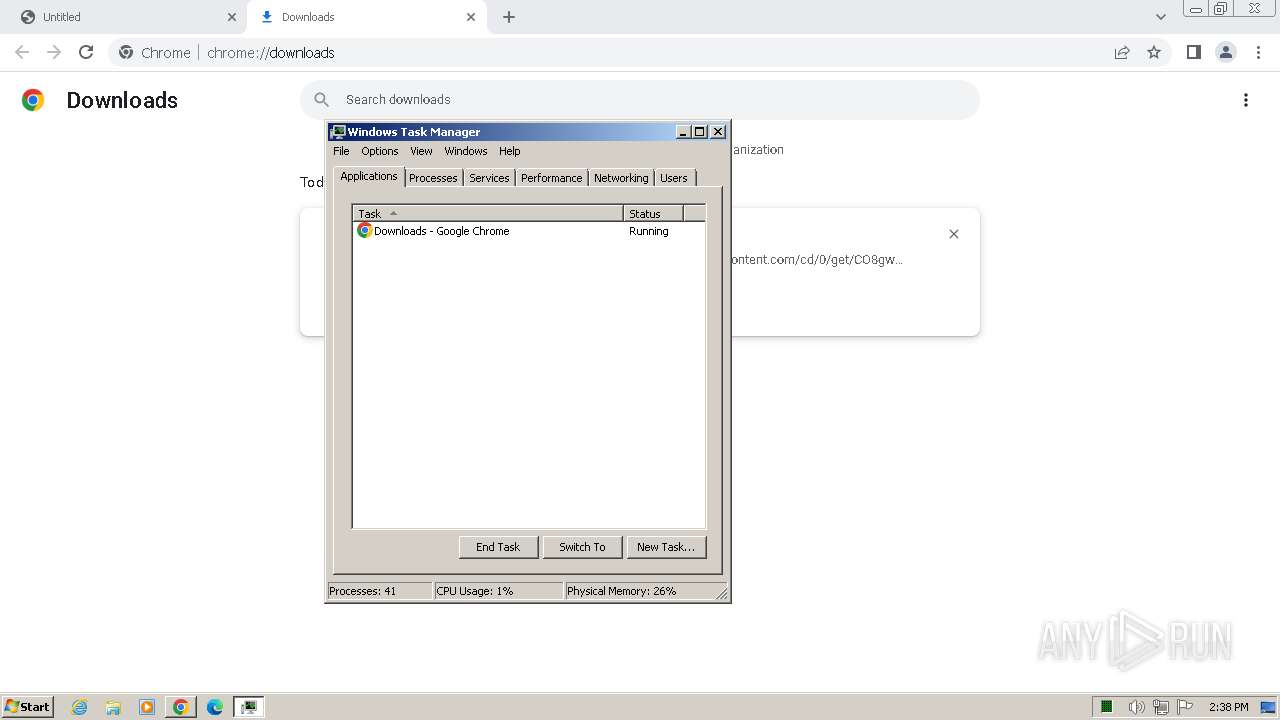Viewport: 1280px width, 720px height.
Task: Click the Running status cell
Action: 649,231
